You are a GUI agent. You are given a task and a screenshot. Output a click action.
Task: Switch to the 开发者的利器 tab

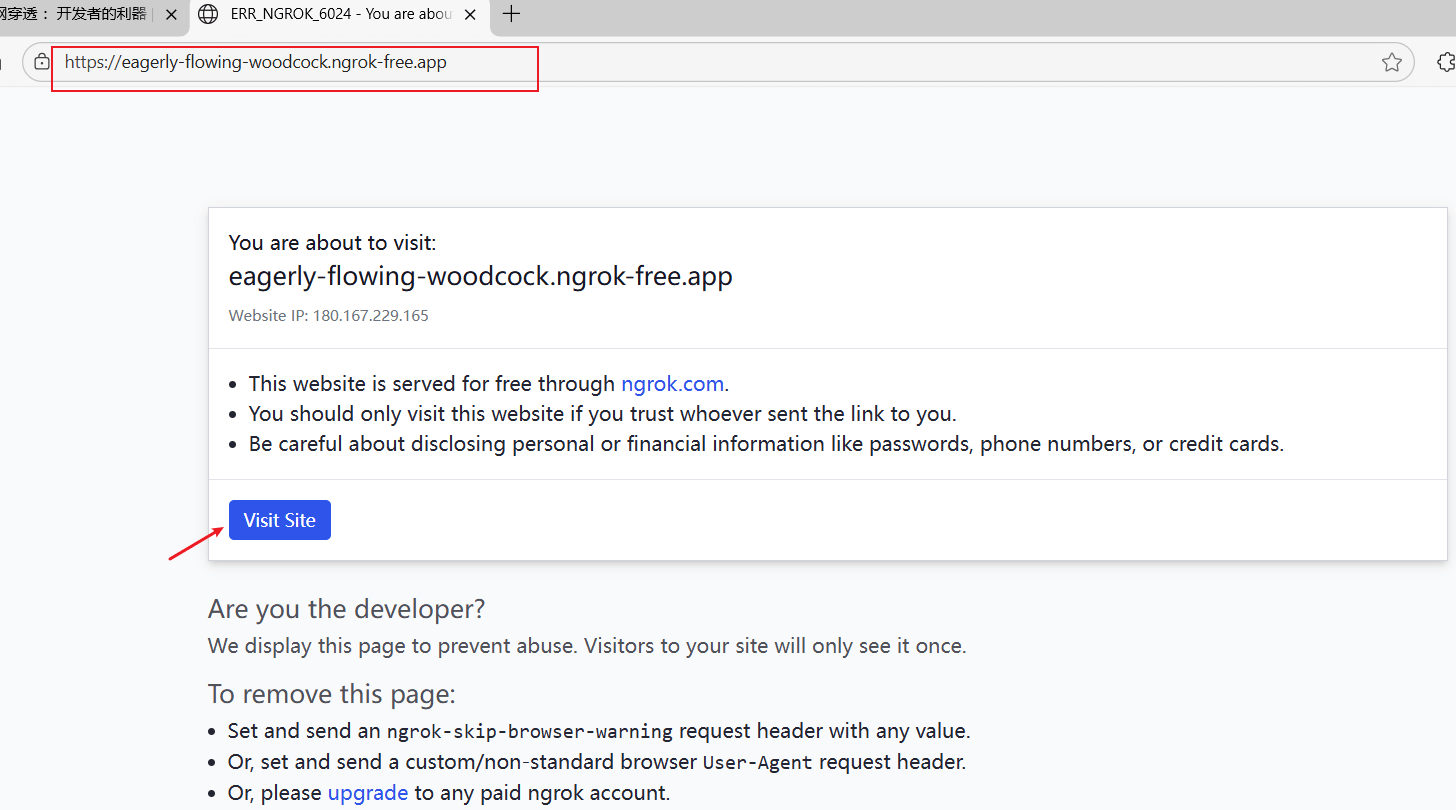coord(75,15)
